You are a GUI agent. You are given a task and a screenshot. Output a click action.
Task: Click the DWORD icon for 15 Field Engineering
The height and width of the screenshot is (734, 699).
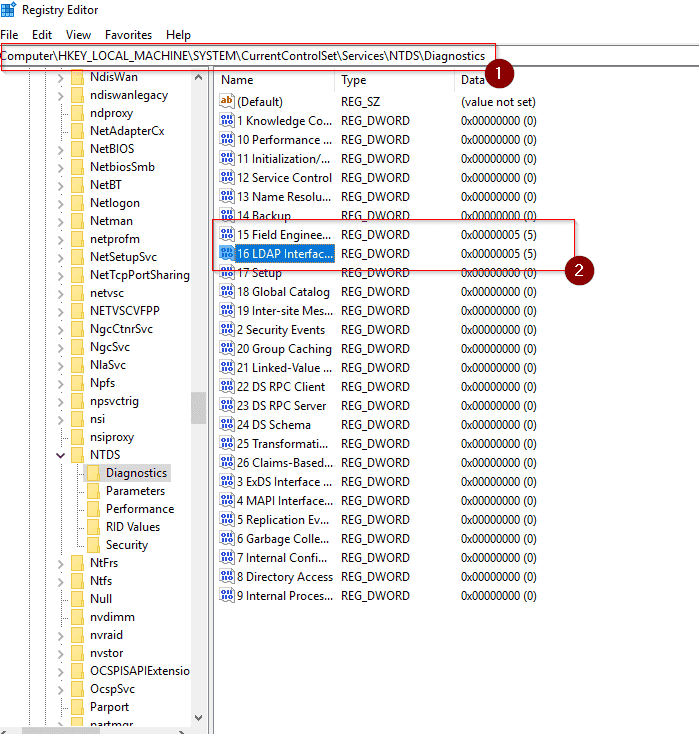click(226, 235)
